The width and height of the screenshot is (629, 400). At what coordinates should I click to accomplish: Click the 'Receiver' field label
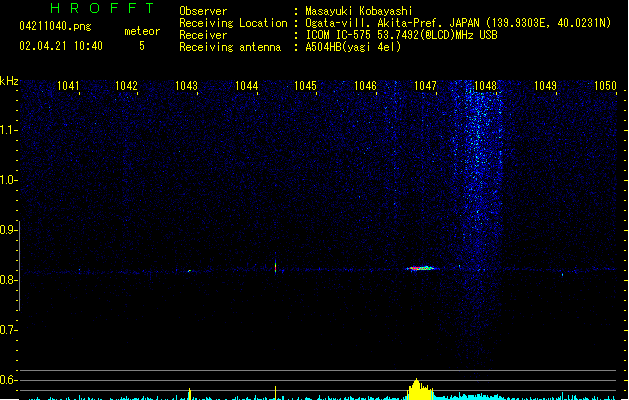coord(203,35)
